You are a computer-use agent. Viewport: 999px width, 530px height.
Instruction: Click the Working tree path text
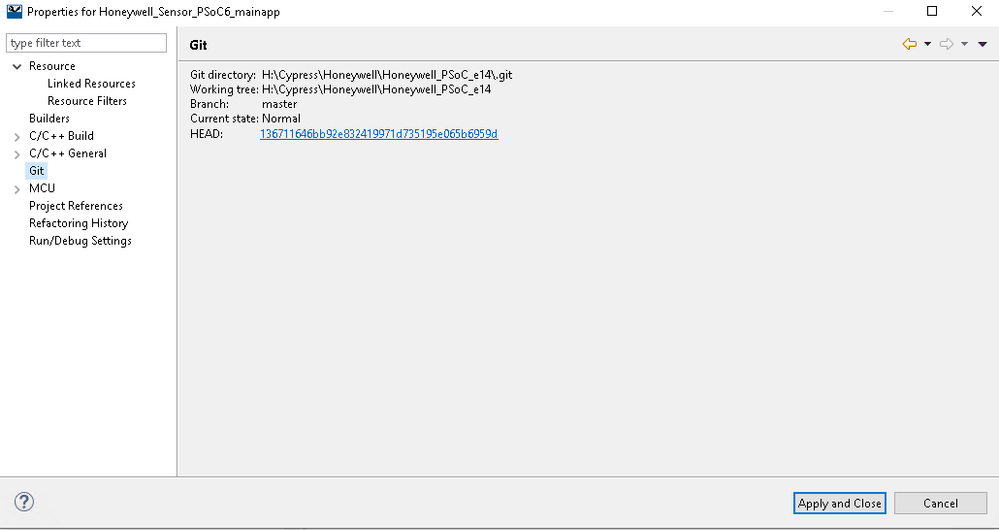pos(377,89)
